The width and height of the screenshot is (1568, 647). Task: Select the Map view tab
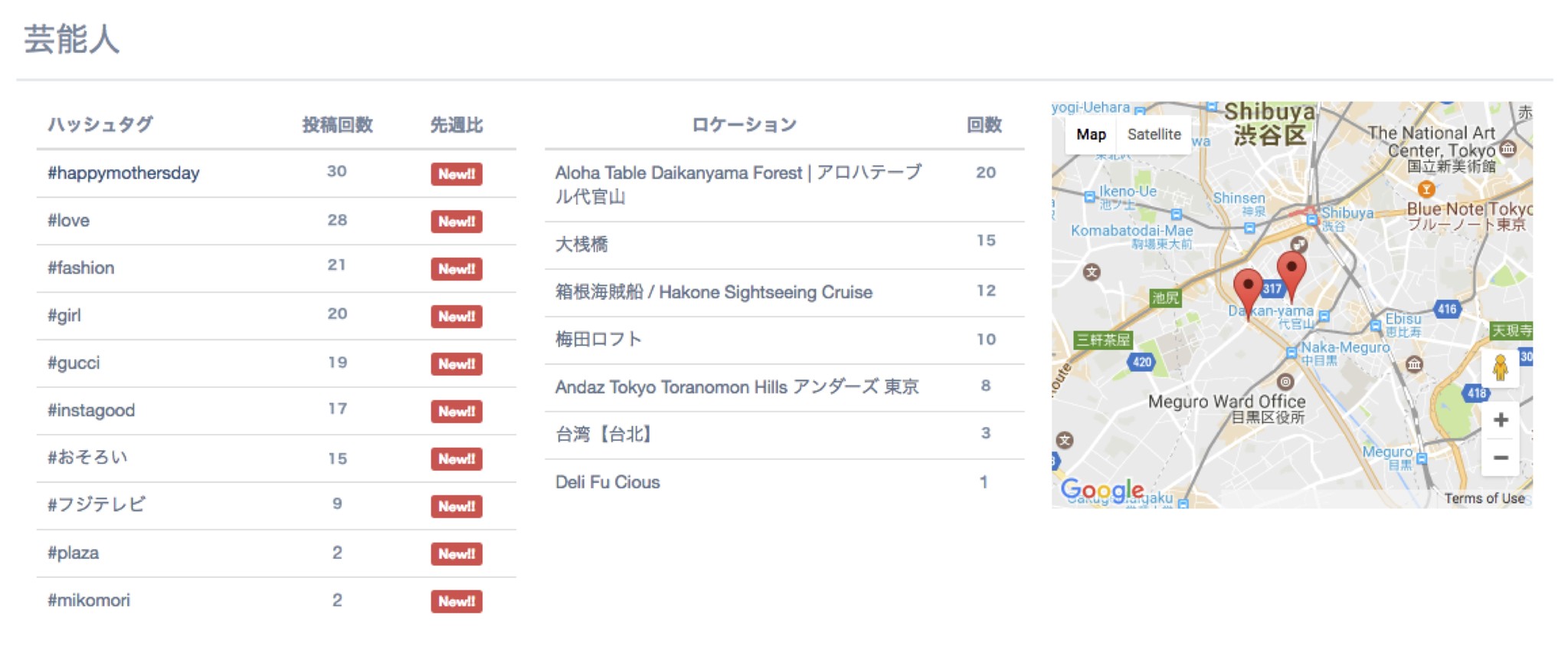pyautogui.click(x=1091, y=134)
